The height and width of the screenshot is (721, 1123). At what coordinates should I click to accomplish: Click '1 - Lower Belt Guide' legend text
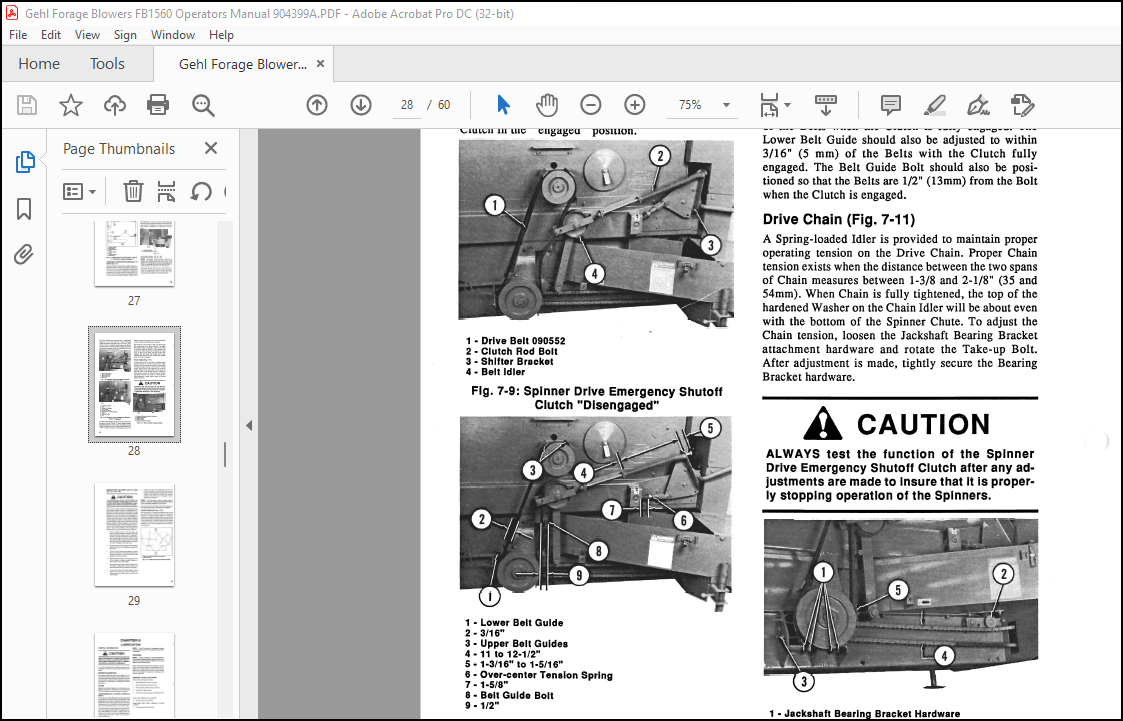tap(514, 623)
